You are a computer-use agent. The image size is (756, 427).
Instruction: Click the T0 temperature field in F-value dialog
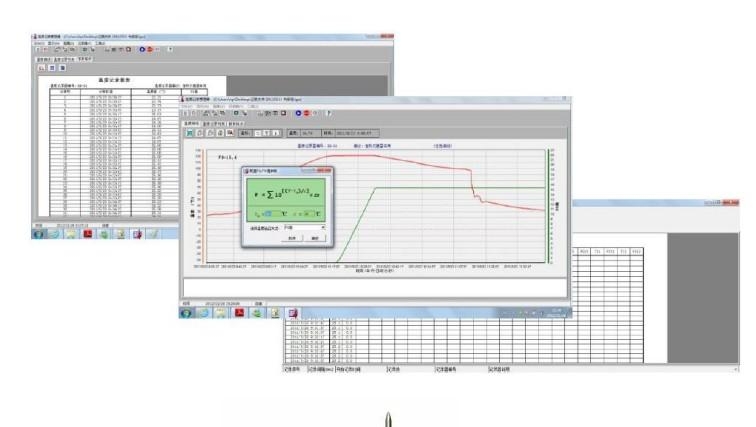[273, 214]
